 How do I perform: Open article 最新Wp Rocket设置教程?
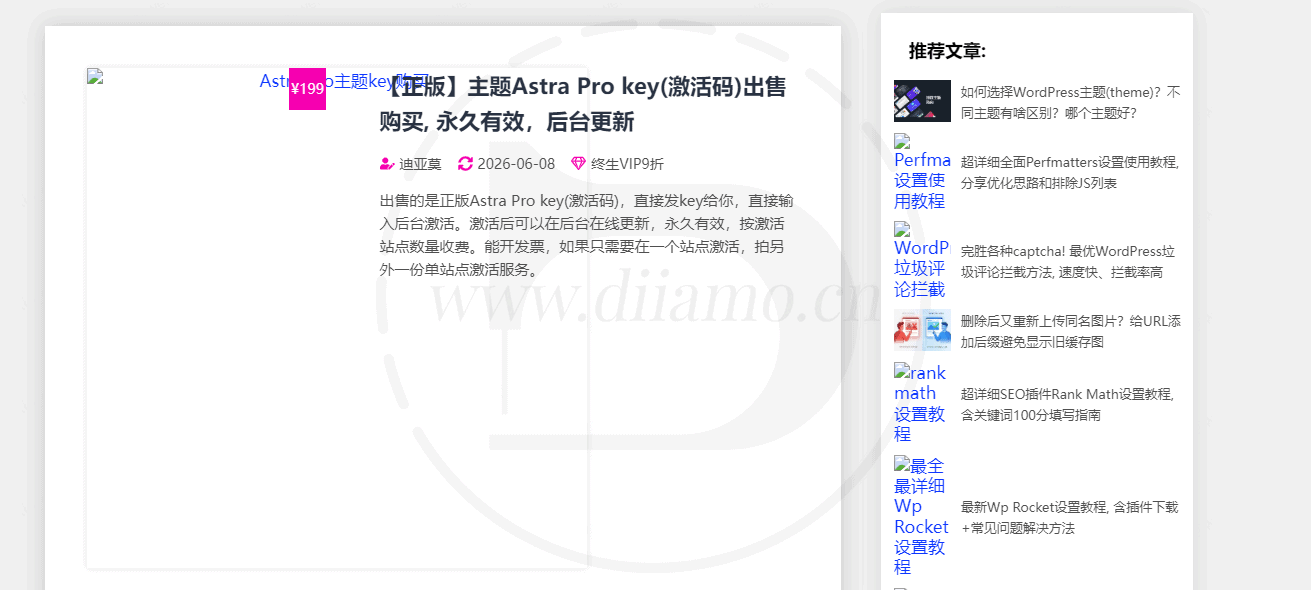(x=1069, y=517)
